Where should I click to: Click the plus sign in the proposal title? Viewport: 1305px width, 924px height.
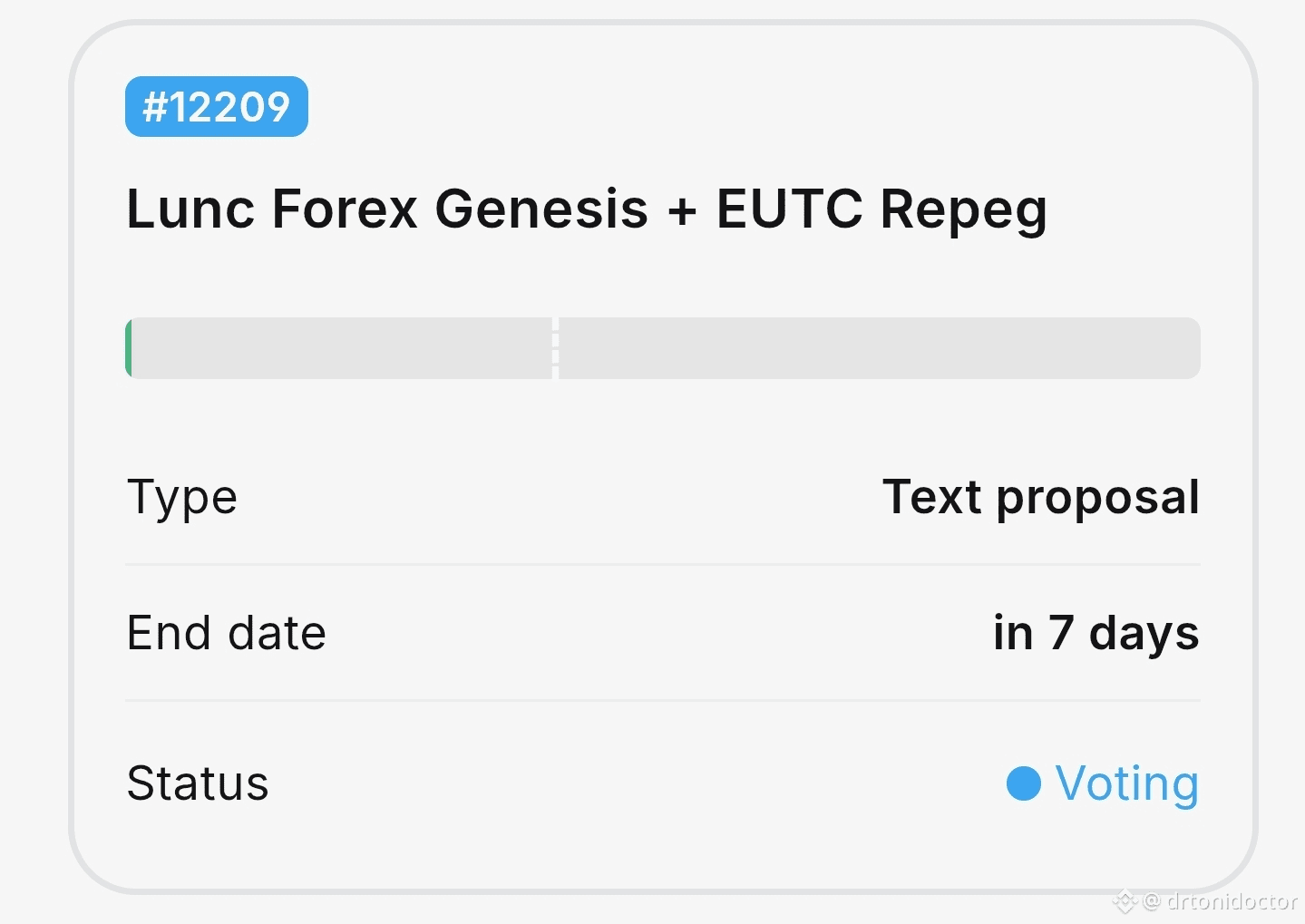[x=682, y=210]
